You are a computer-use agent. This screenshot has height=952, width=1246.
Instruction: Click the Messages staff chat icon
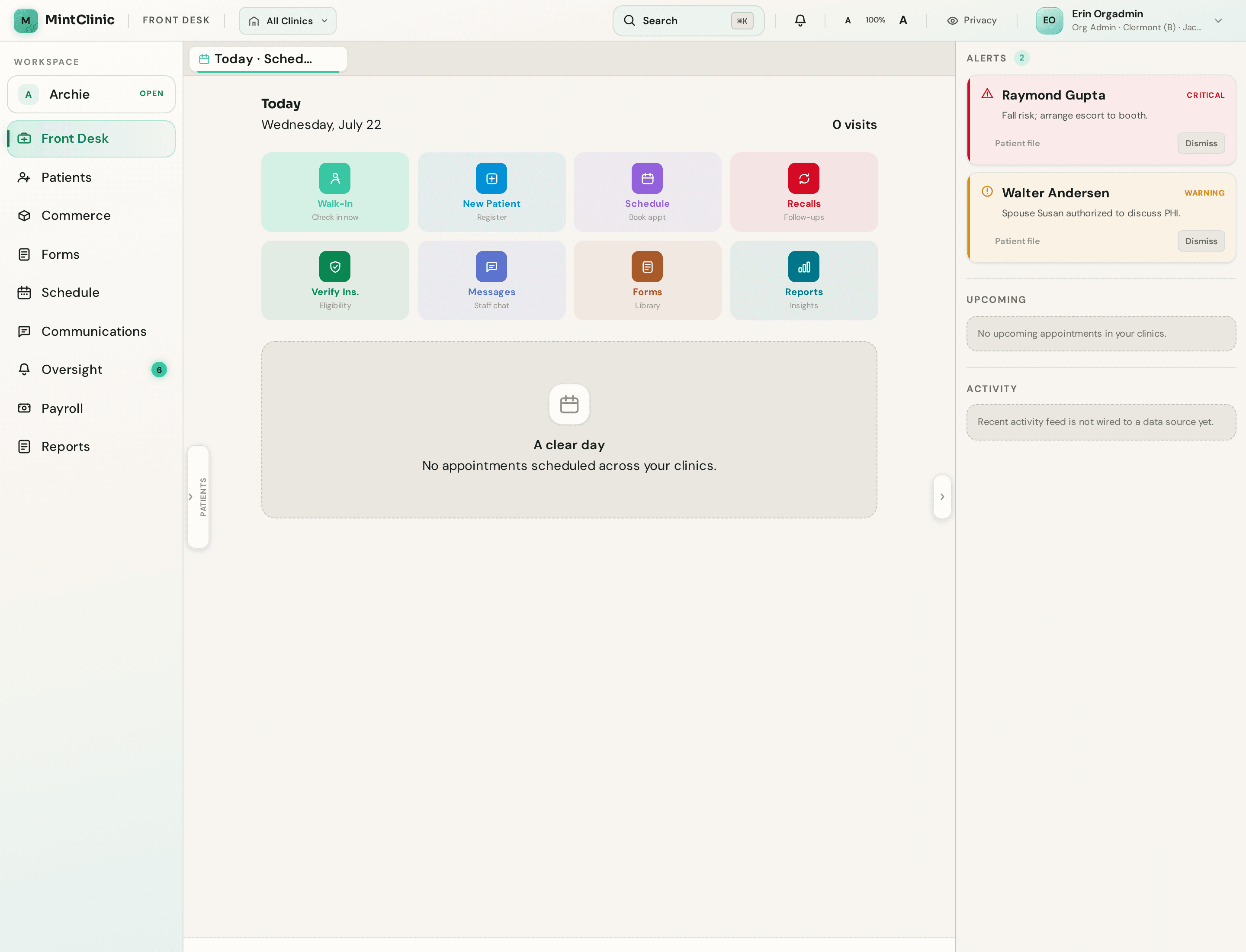coord(491,266)
